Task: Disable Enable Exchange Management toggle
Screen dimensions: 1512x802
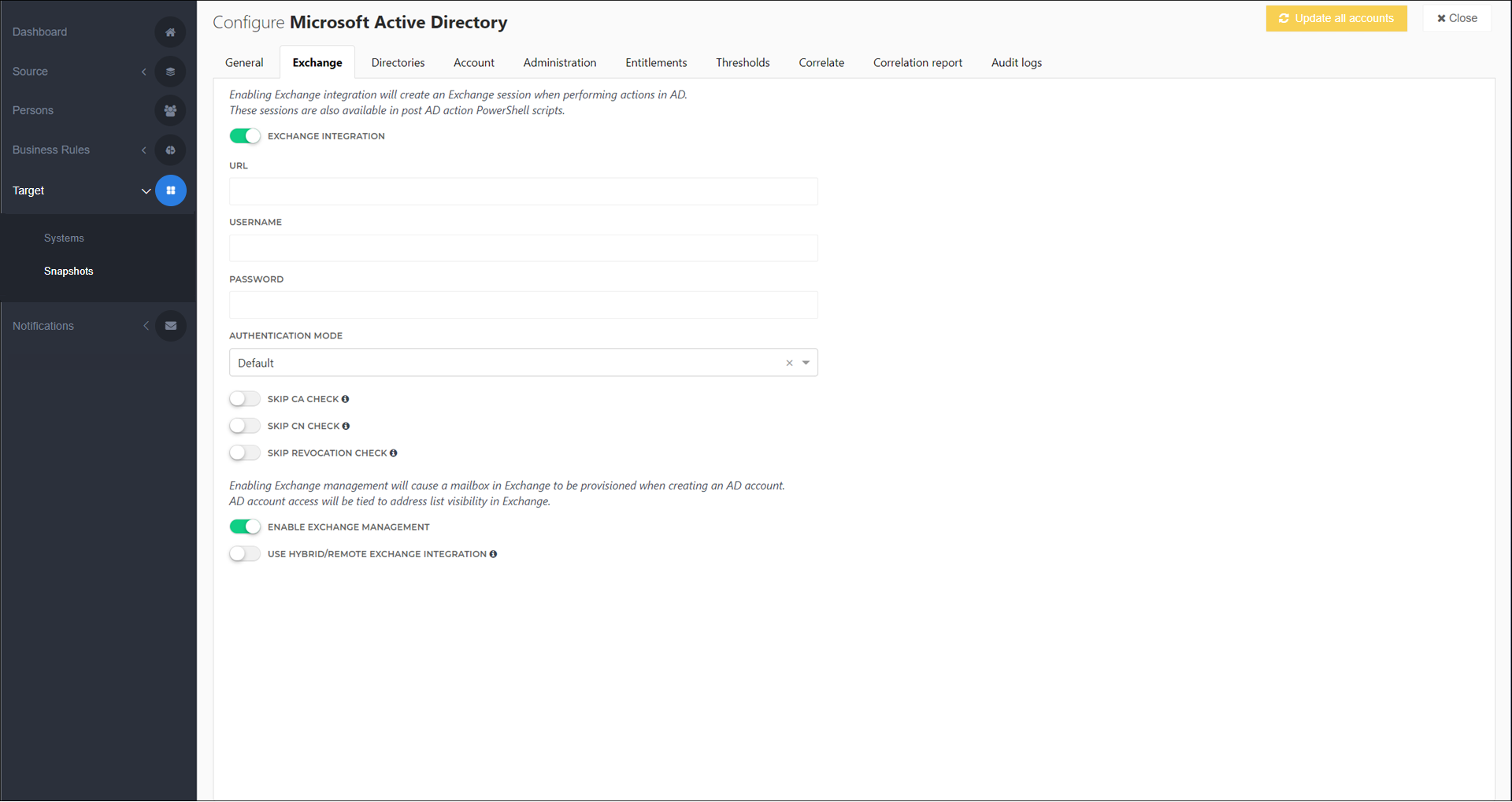Action: coord(245,527)
